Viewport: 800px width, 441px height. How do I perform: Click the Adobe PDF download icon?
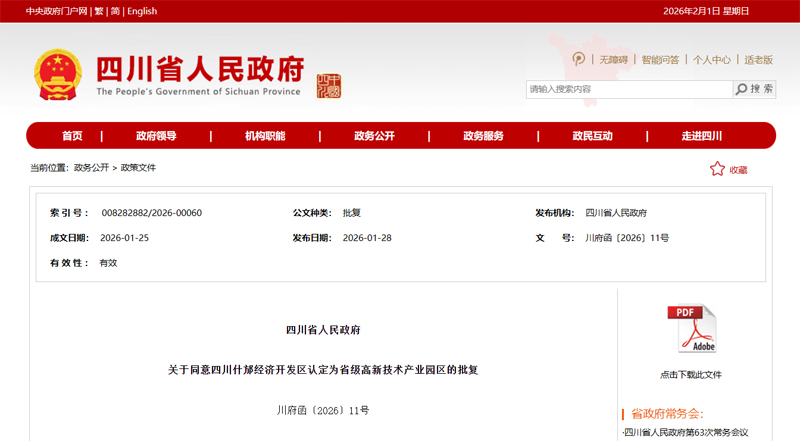pos(691,329)
